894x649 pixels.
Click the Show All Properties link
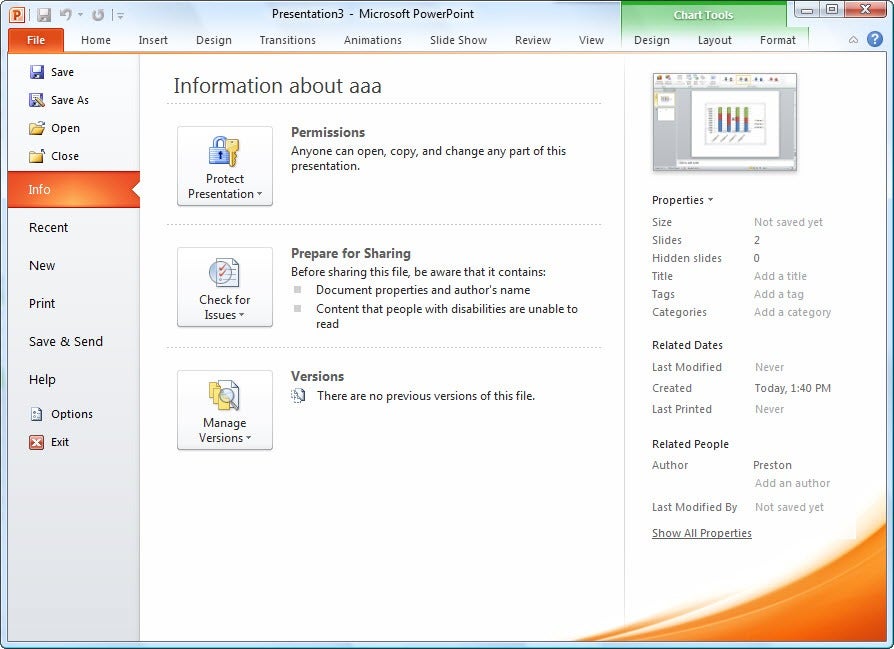point(701,533)
